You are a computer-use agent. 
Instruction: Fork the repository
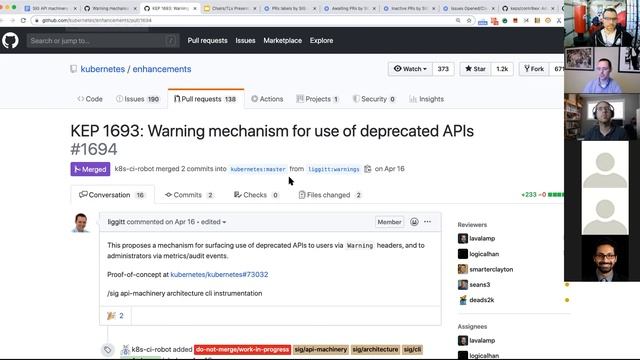pos(534,69)
